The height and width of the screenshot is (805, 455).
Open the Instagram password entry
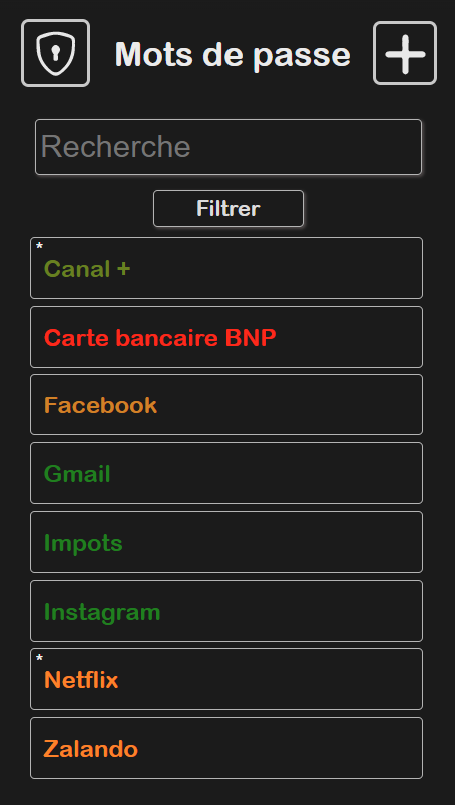[226, 611]
